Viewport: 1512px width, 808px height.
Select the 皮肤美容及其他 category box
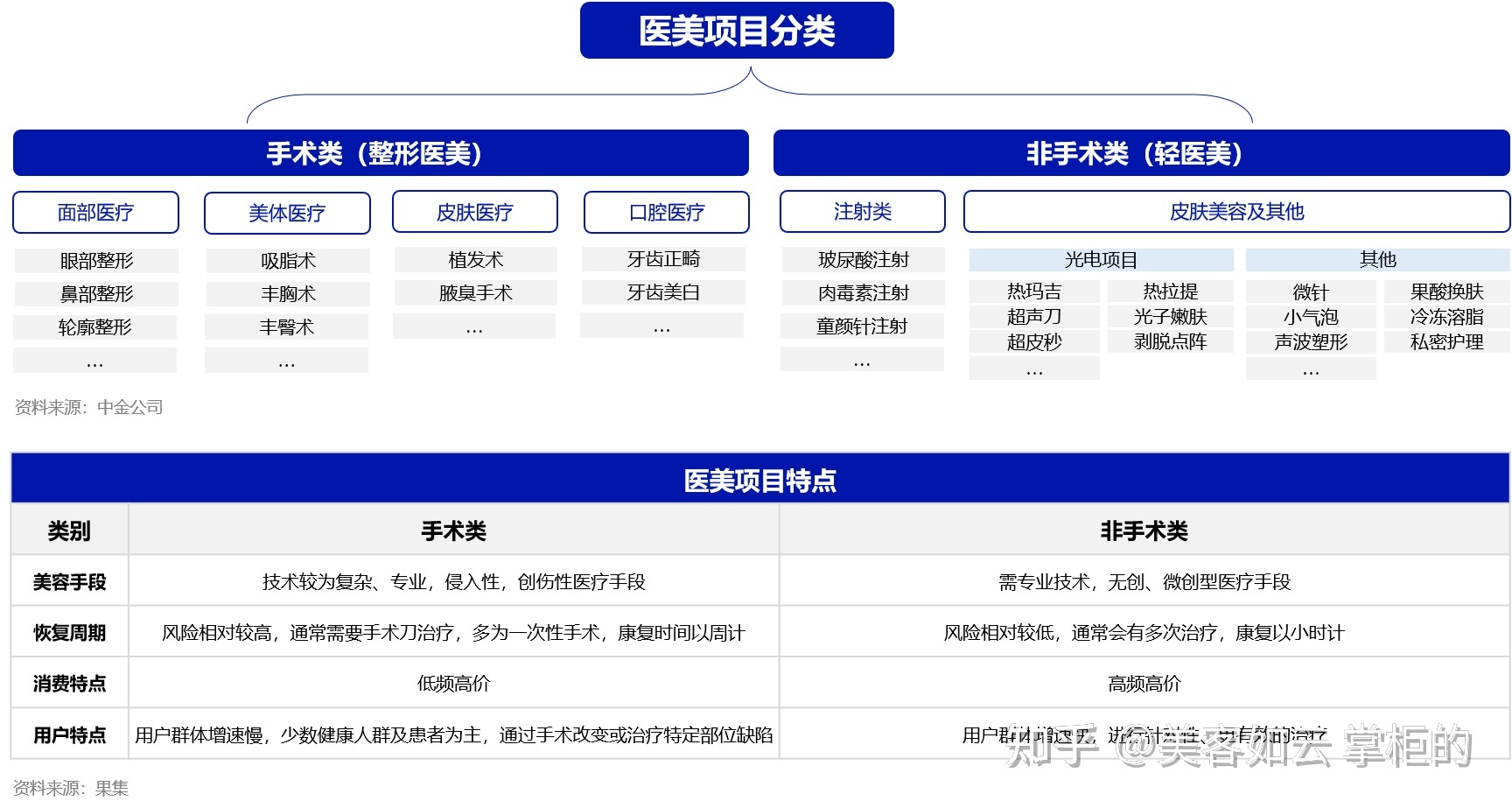coord(1236,212)
